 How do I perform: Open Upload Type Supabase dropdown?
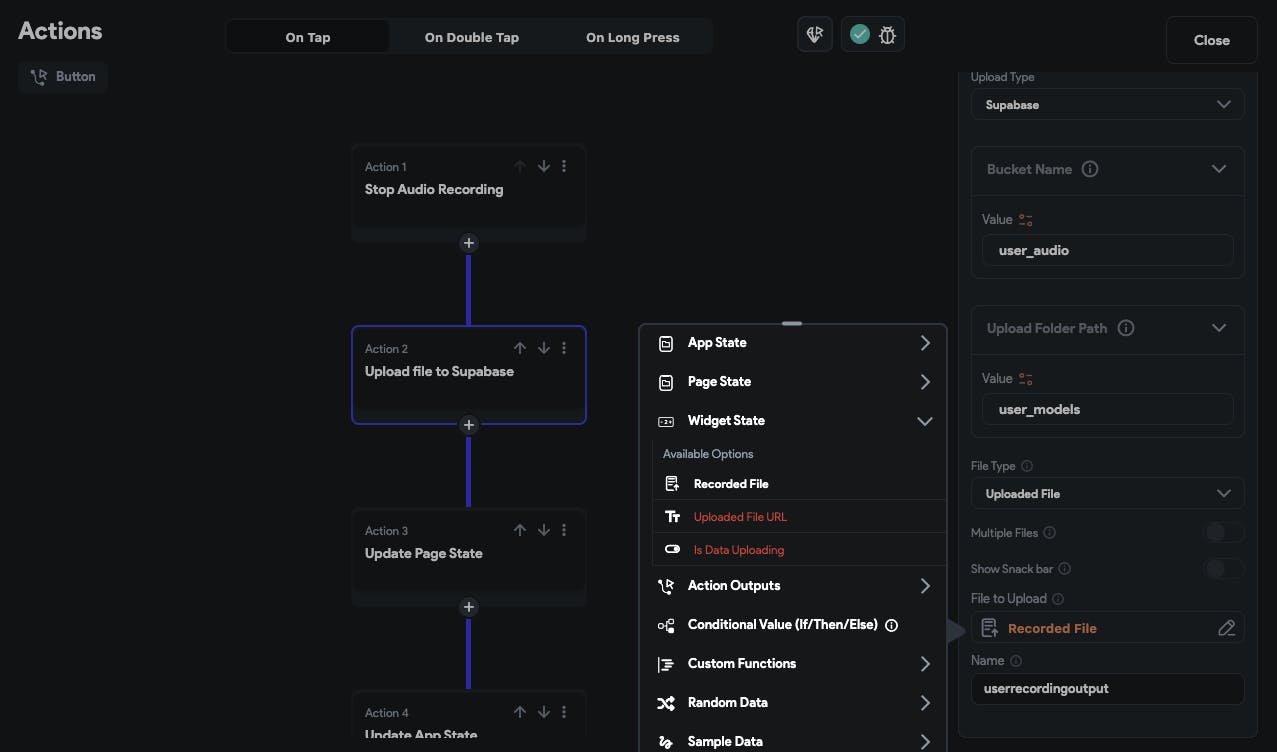click(x=1107, y=104)
